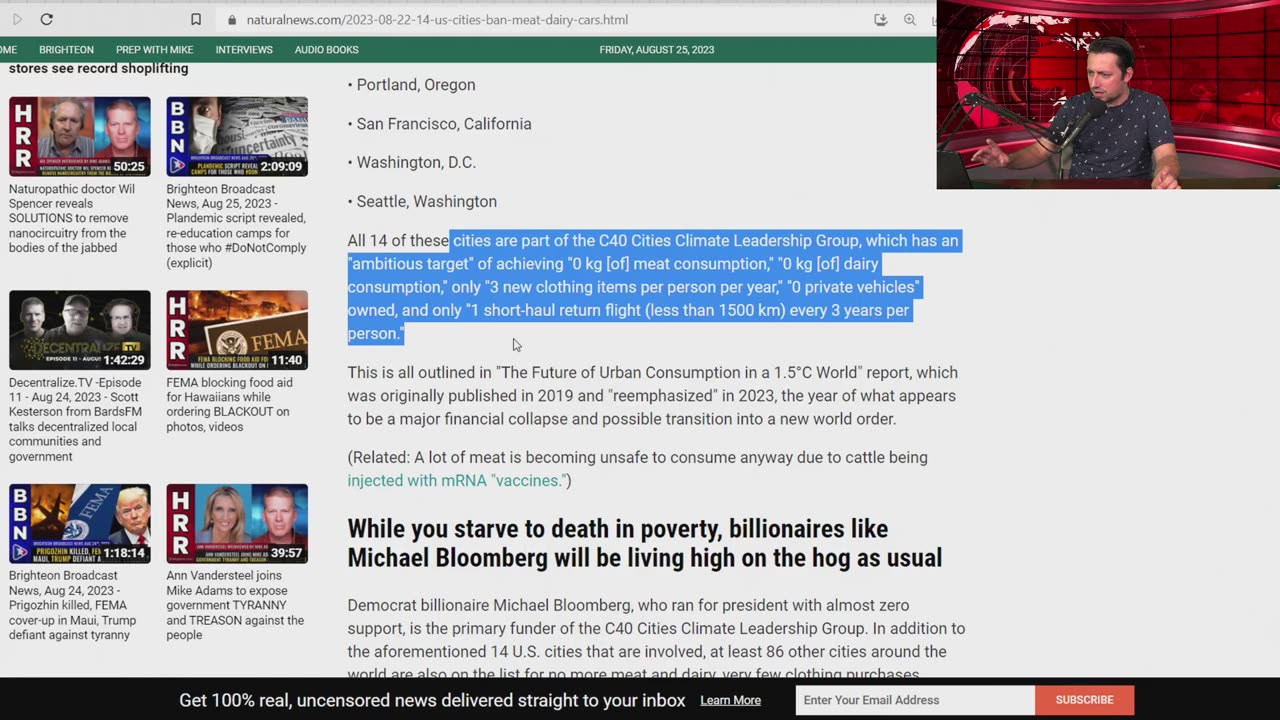Open Naturopathic doctor Wil Spencer video thumbnail
Image resolution: width=1280 pixels, height=720 pixels.
coord(80,137)
